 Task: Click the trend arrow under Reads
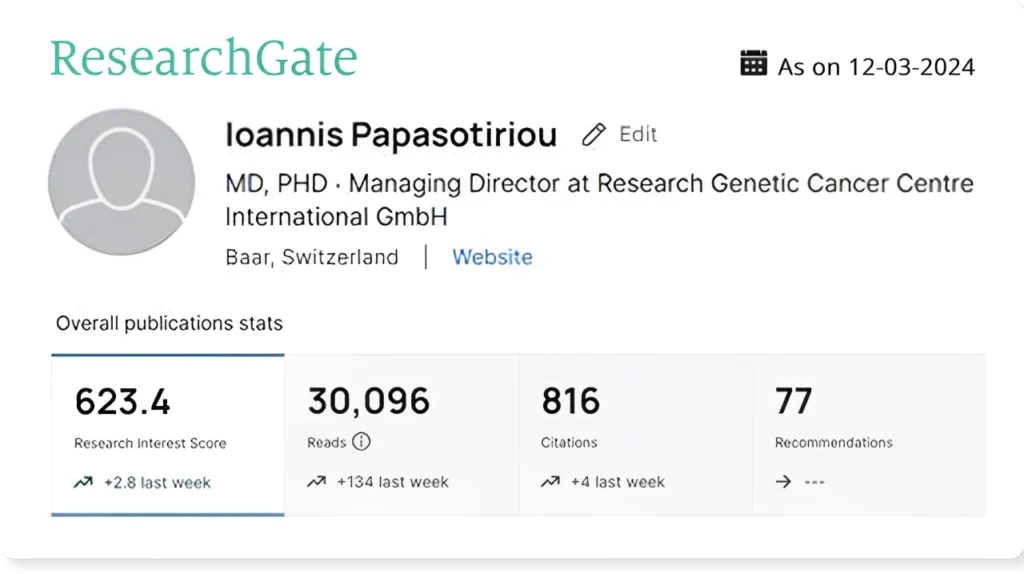pos(317,482)
